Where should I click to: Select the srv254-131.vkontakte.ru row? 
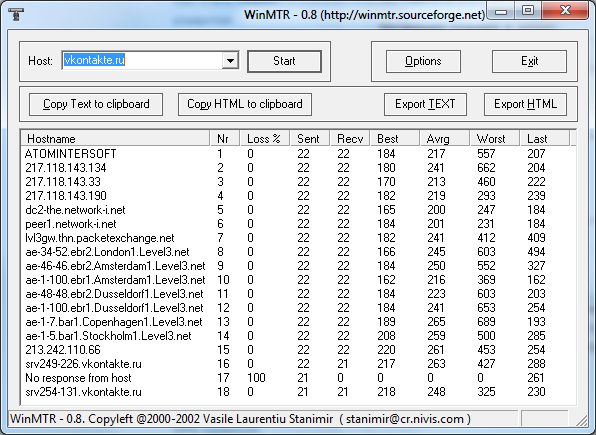298,392
